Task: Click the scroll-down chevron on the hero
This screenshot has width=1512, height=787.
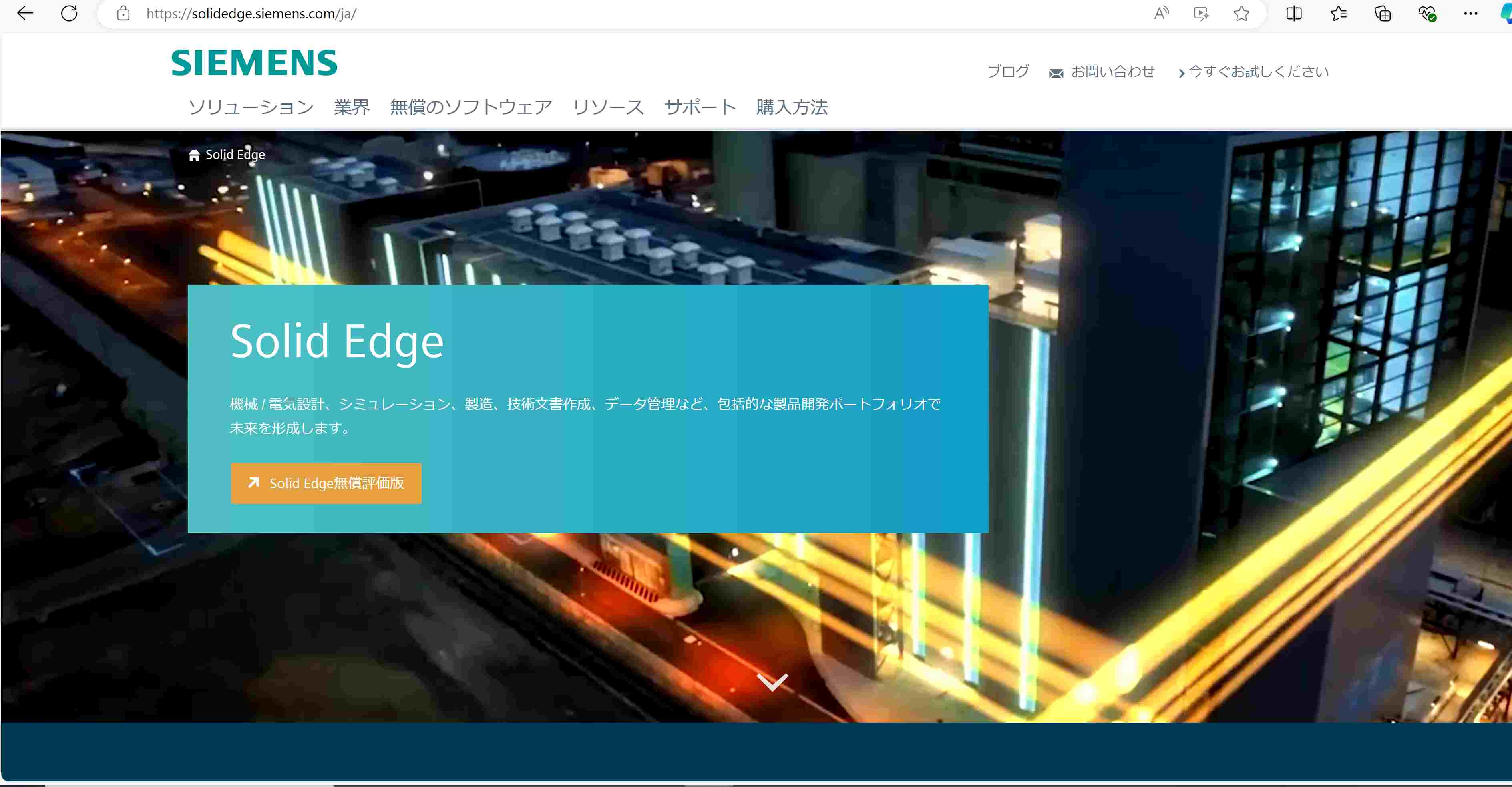Action: [x=772, y=682]
